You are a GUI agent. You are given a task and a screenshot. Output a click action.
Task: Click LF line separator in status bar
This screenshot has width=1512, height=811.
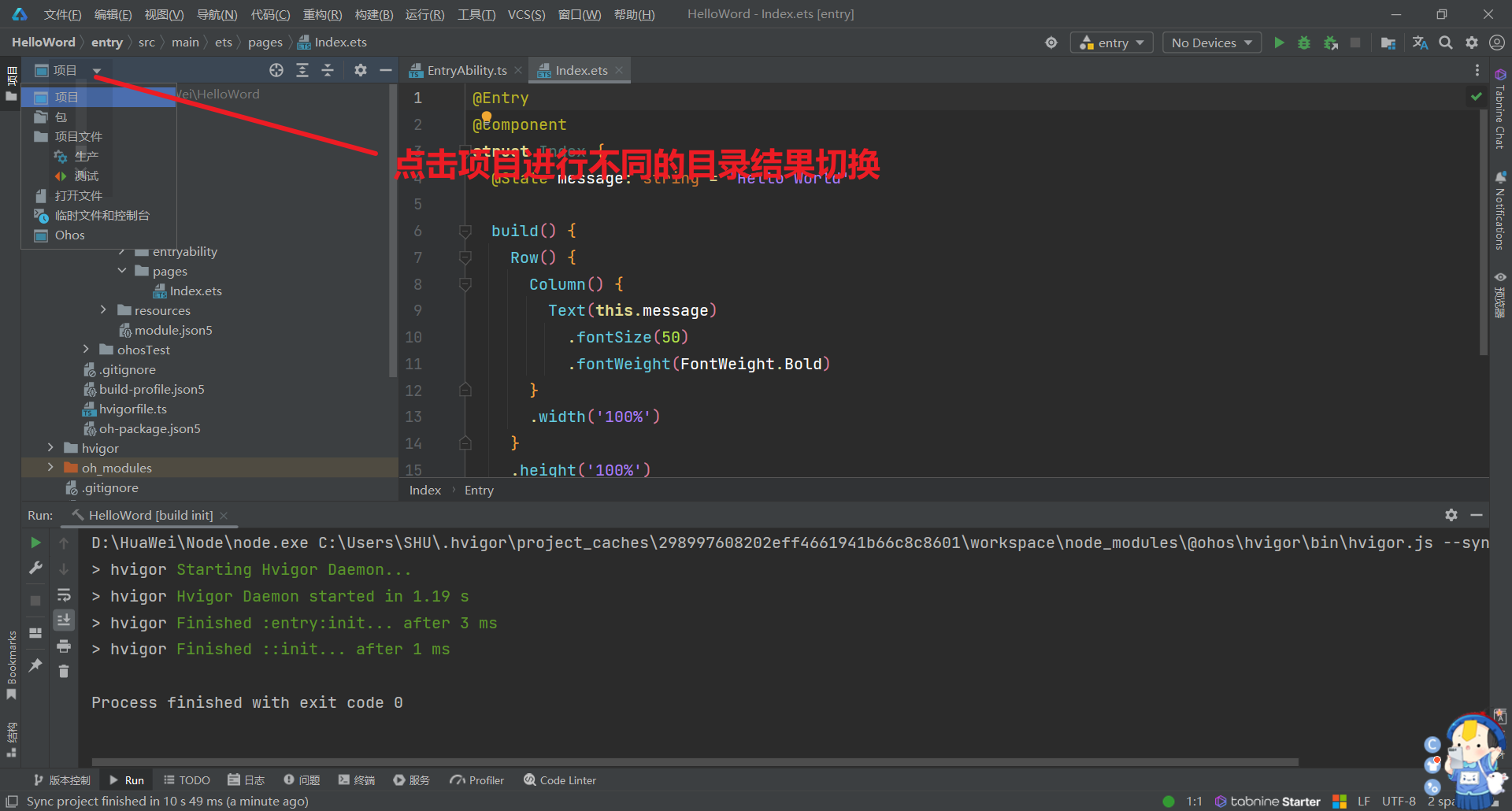[1364, 802]
